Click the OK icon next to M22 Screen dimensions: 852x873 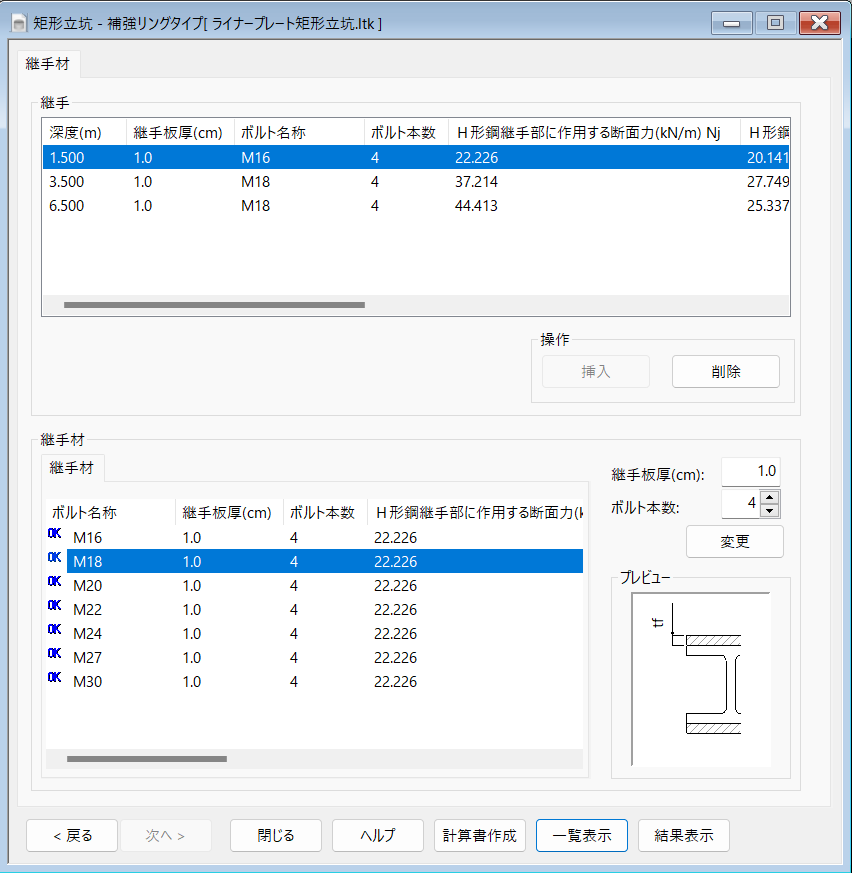click(54, 606)
